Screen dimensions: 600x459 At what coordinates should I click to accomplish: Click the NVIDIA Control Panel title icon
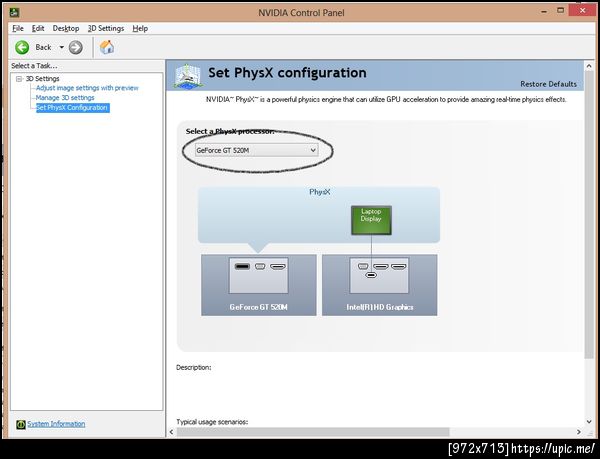point(15,12)
